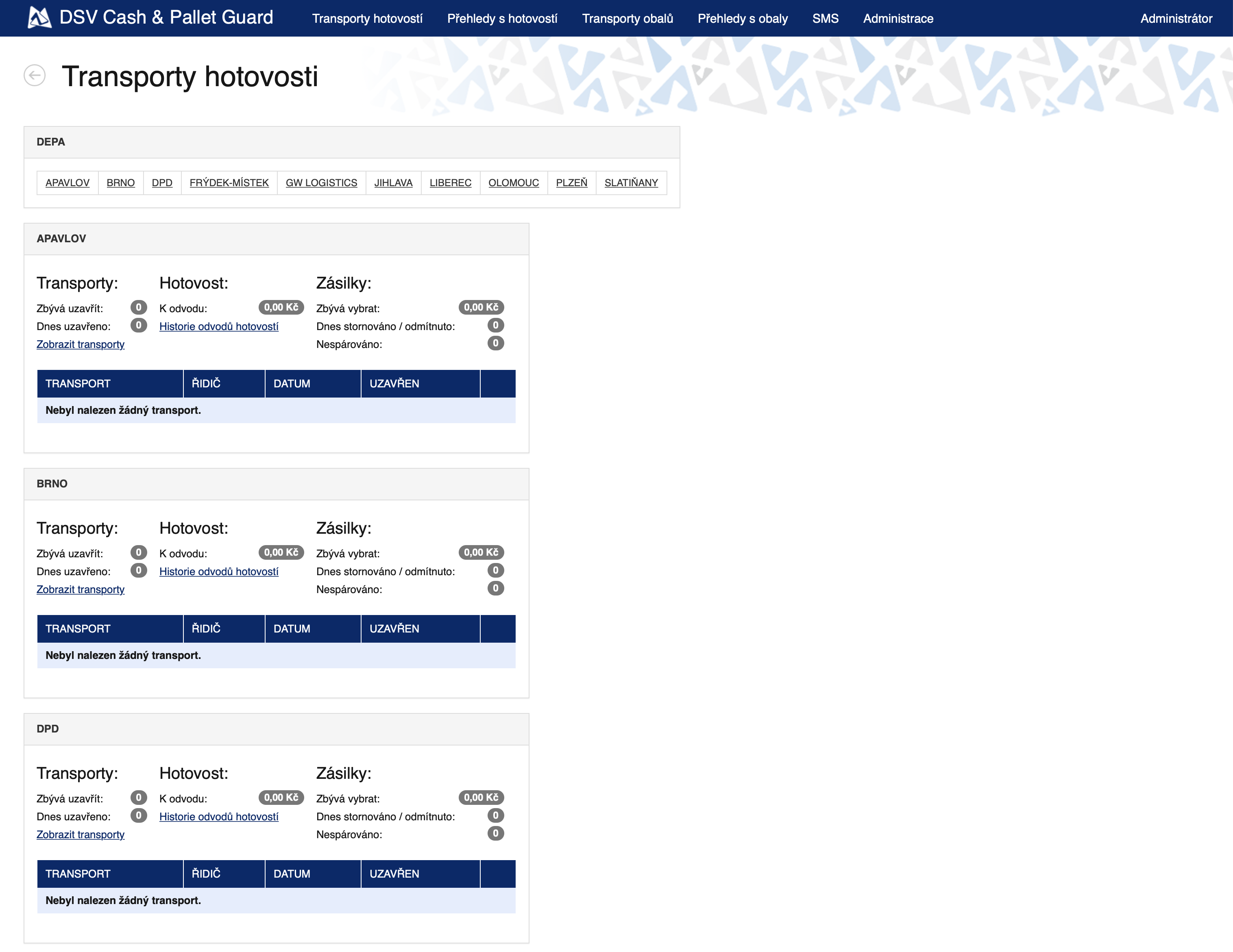This screenshot has height=952, width=1233.
Task: Select the APAVLOV depot tab
Action: point(67,183)
